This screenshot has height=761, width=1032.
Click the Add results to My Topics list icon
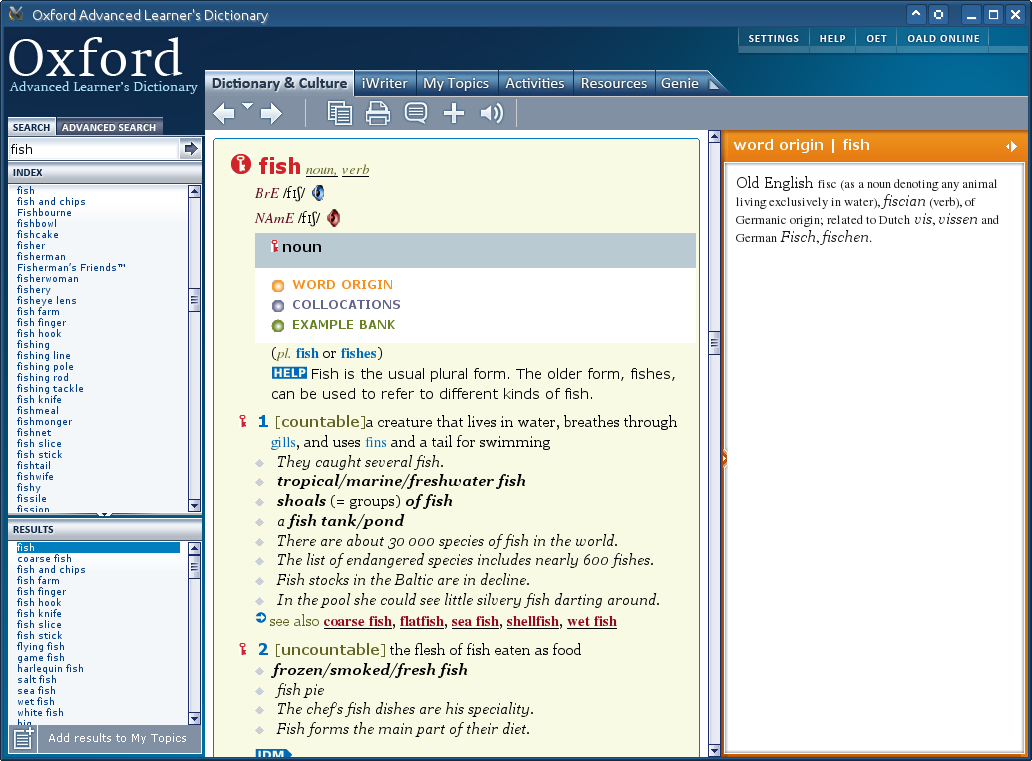(x=24, y=739)
